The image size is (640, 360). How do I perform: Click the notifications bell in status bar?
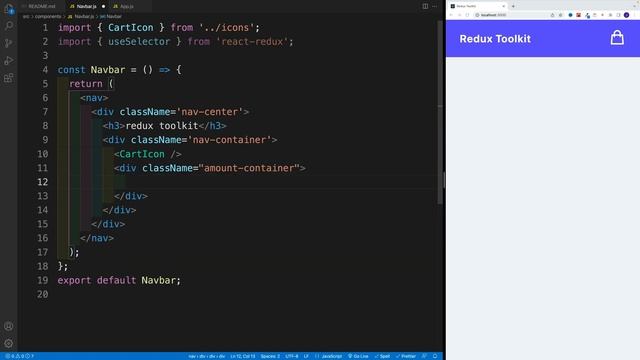435,356
